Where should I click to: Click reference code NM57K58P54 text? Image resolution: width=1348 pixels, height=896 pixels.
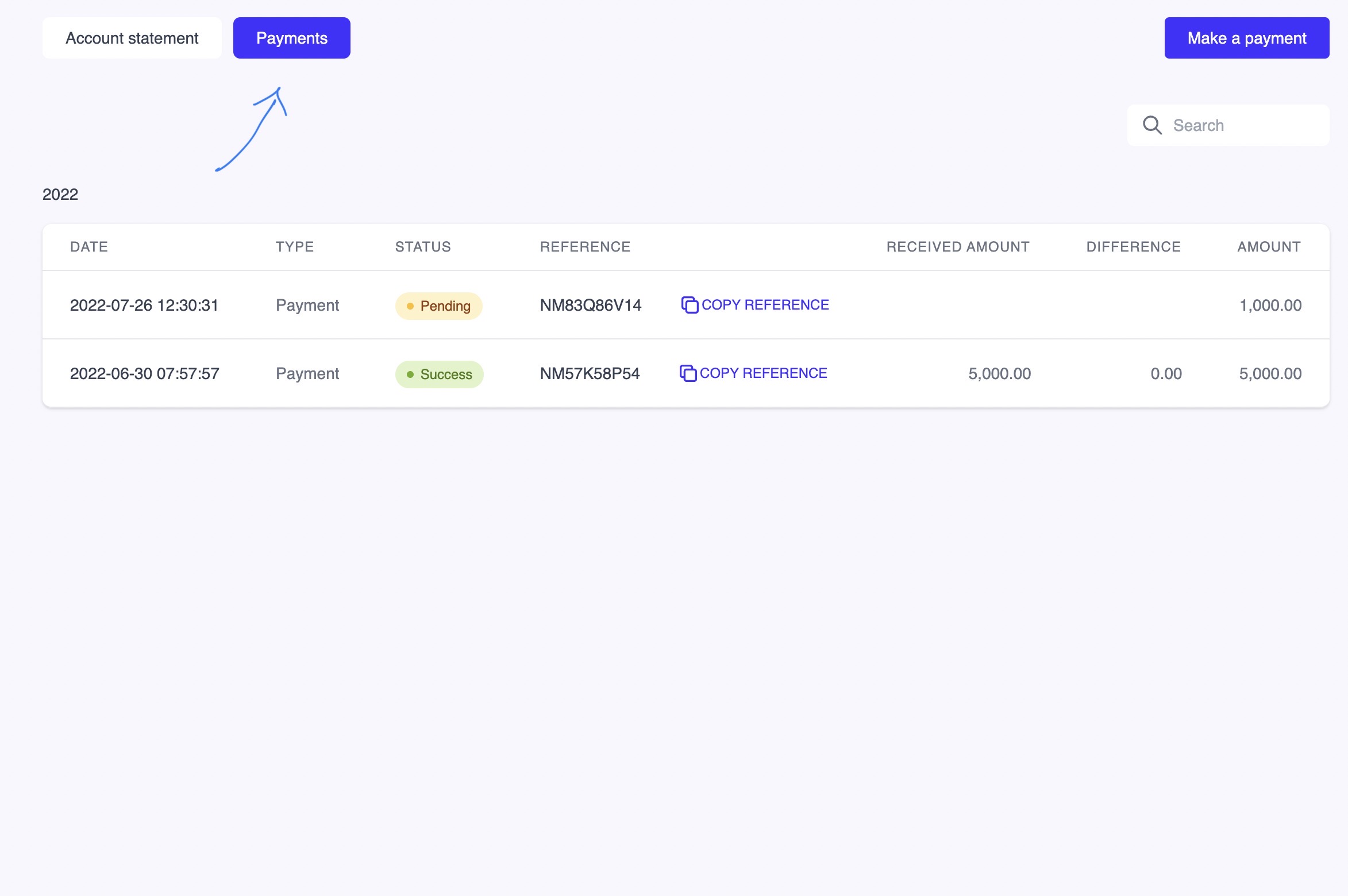(x=590, y=373)
